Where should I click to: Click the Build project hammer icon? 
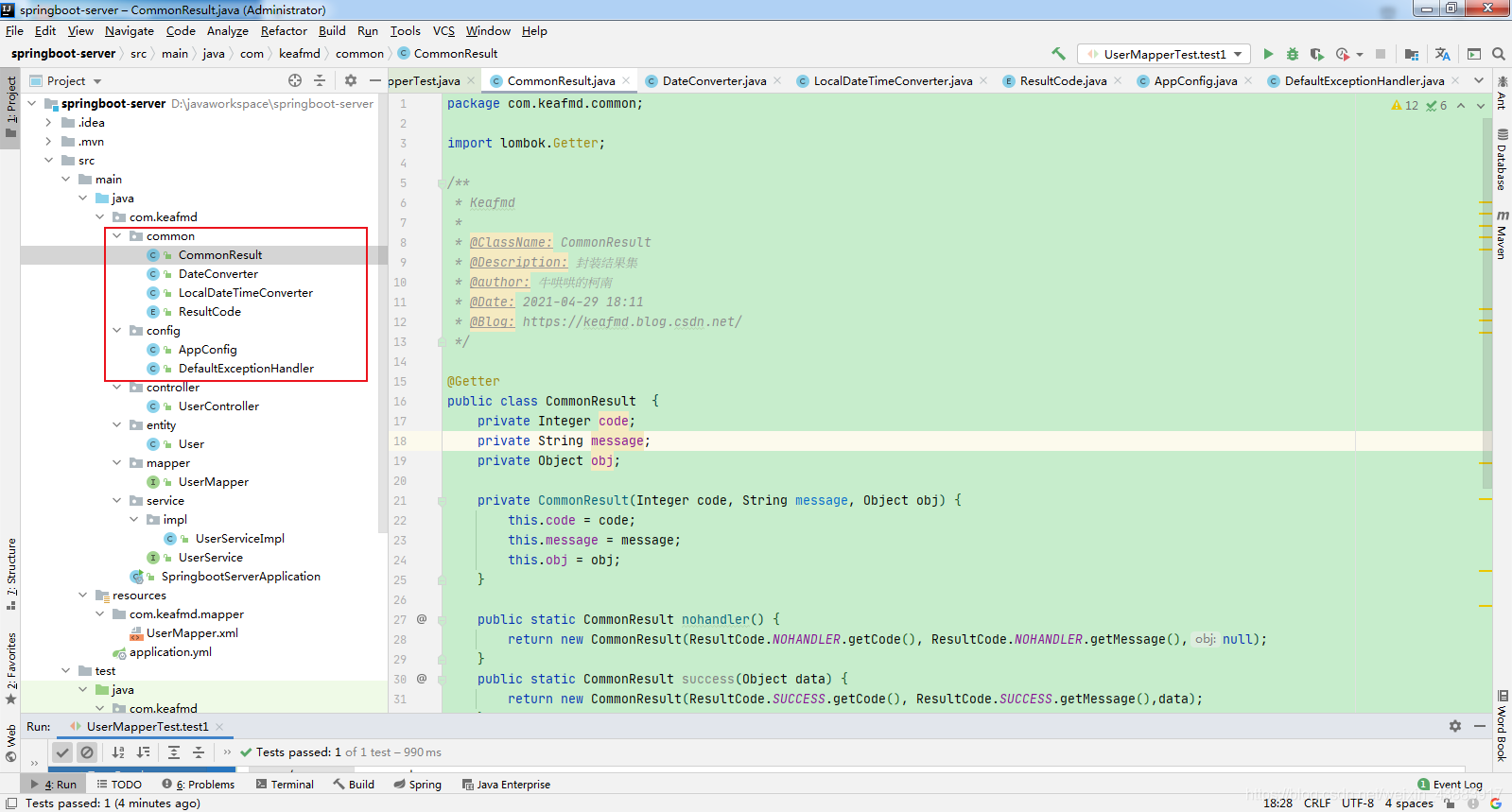click(x=1058, y=54)
